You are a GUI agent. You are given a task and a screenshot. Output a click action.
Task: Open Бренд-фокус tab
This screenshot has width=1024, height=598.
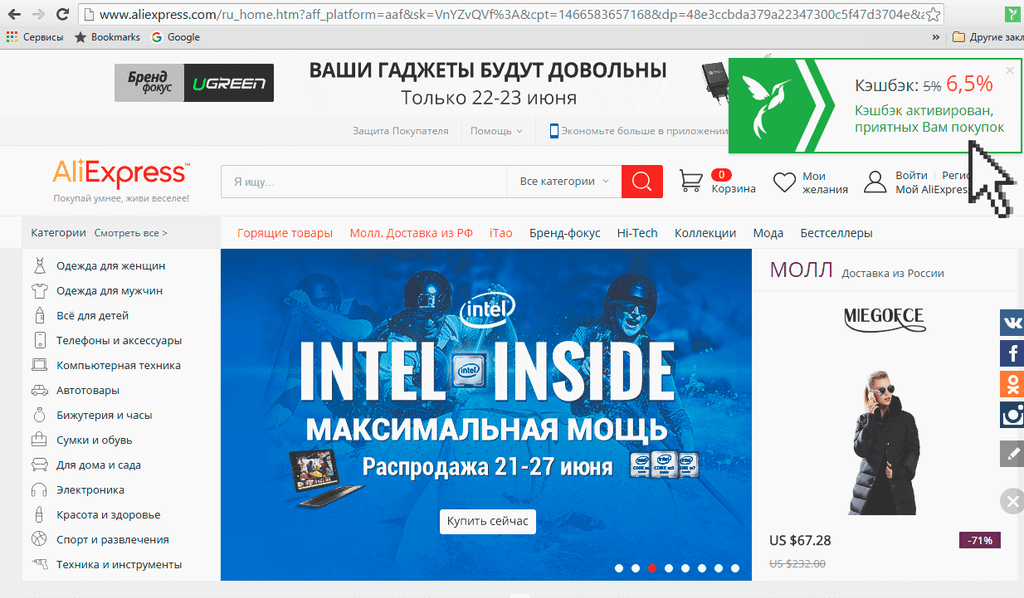tap(565, 233)
